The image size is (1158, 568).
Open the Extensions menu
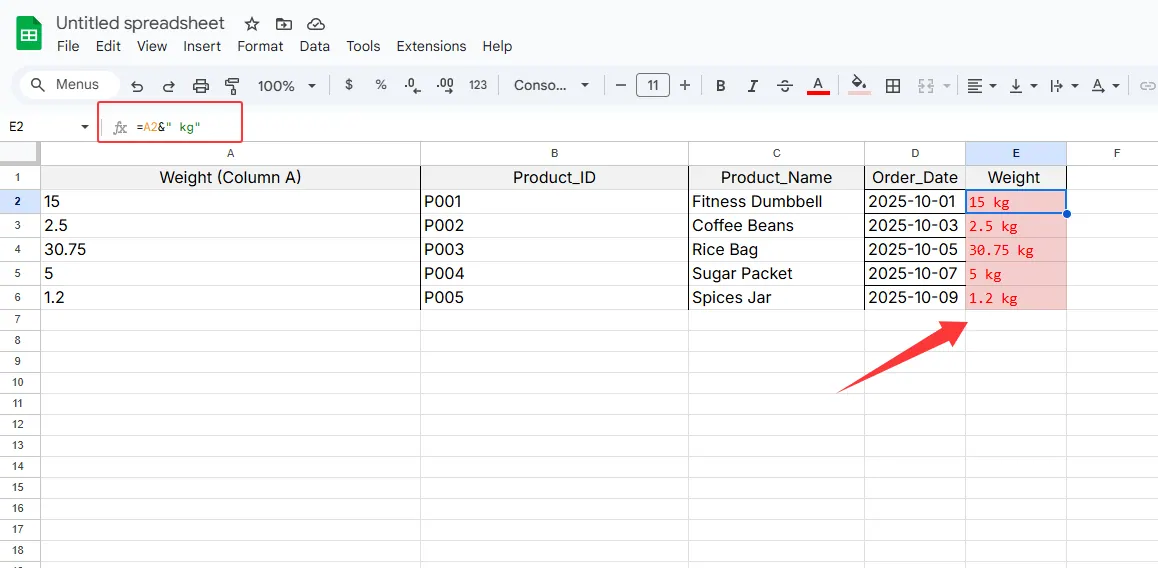pyautogui.click(x=431, y=46)
